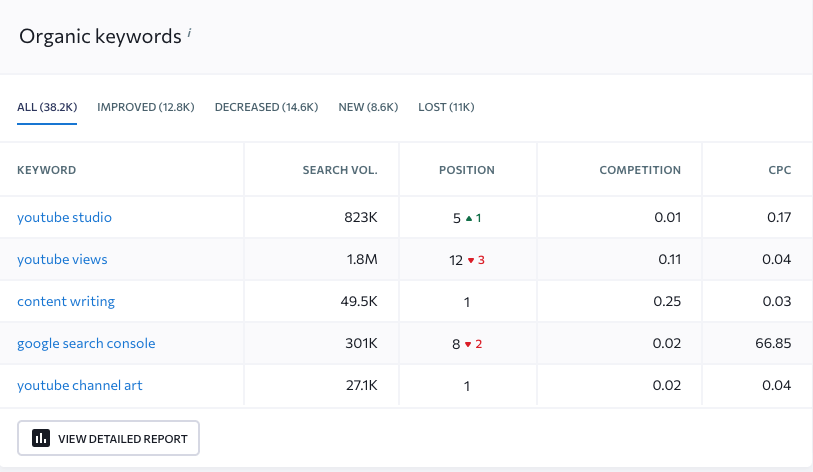Open the DECREASED (14.6K) tab
The image size is (813, 472).
coord(267,107)
